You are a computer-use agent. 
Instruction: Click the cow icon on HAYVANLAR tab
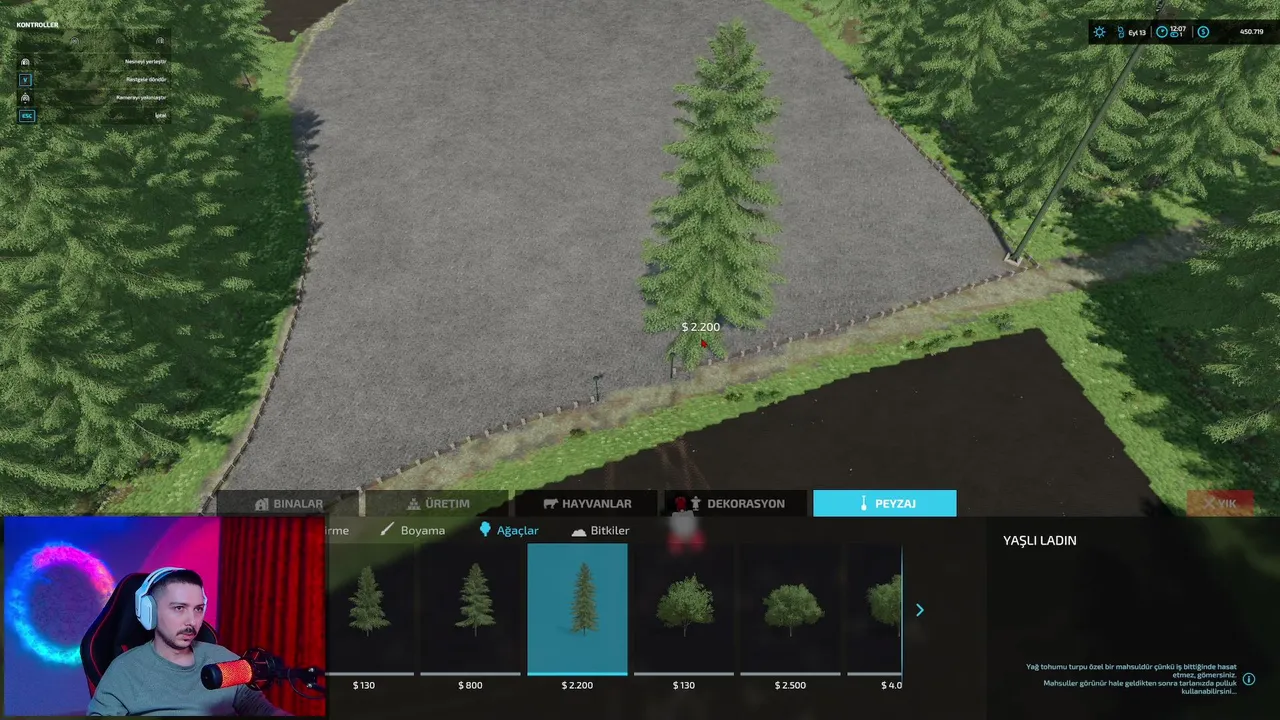(x=550, y=504)
